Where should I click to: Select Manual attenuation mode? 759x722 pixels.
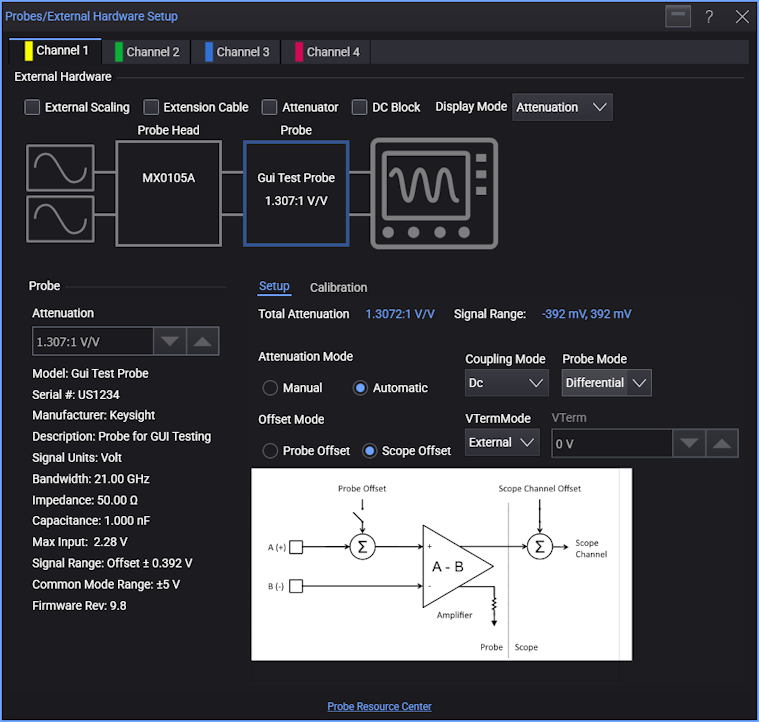click(270, 388)
